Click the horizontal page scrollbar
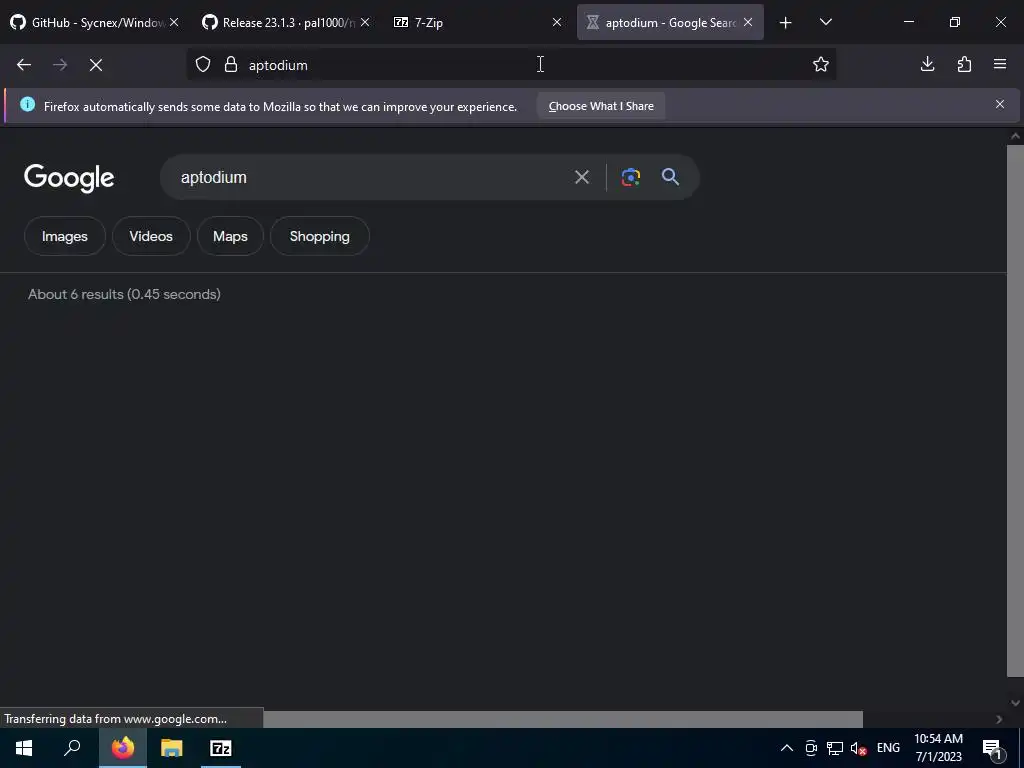The height and width of the screenshot is (768, 1024). tap(563, 719)
